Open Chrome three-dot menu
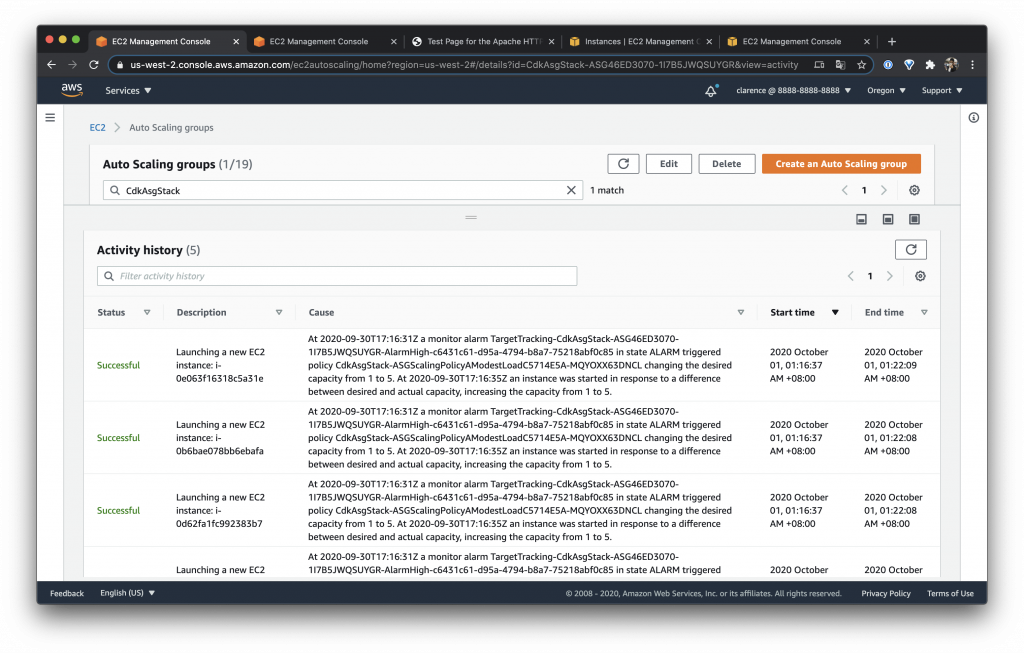This screenshot has height=653, width=1024. click(972, 65)
